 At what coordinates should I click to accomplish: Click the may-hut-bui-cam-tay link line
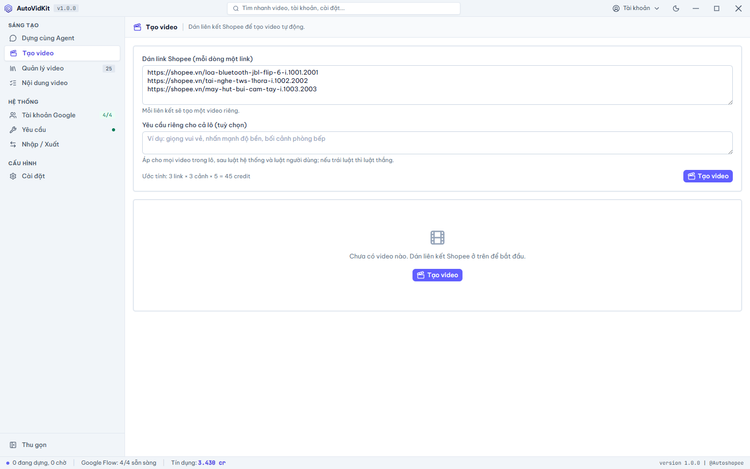[x=232, y=89]
